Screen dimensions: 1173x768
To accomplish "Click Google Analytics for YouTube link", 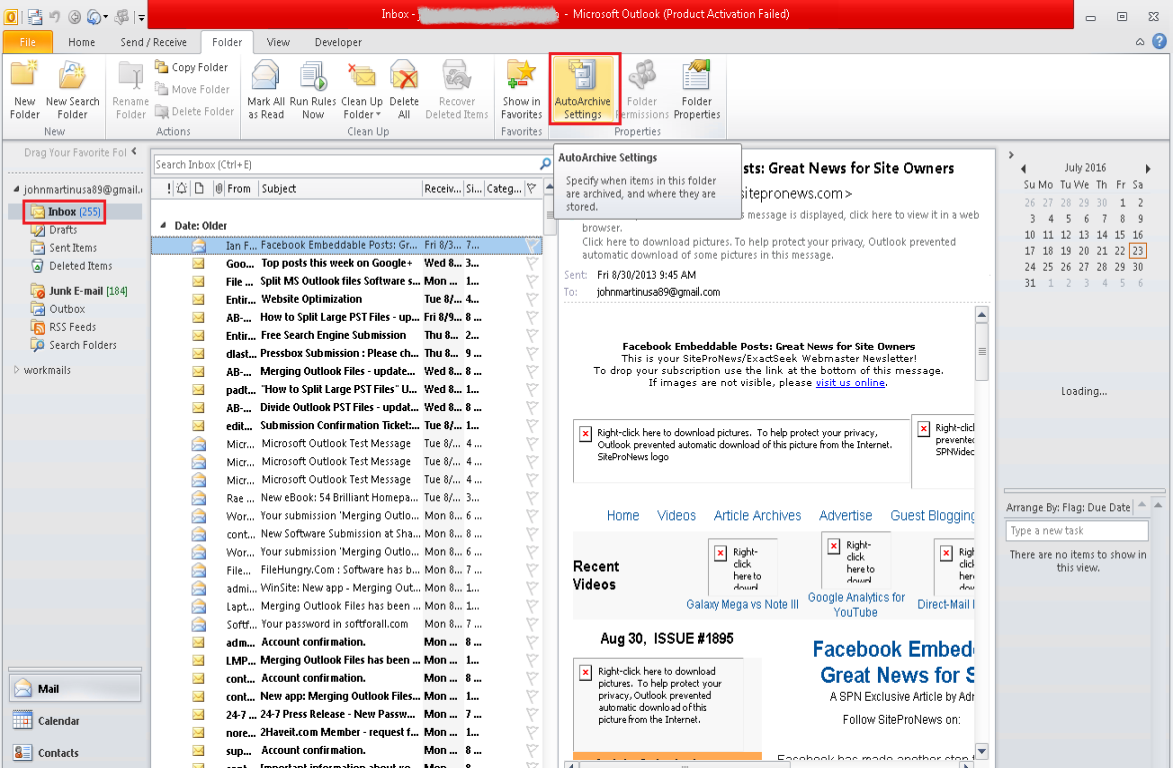I will tap(856, 605).
